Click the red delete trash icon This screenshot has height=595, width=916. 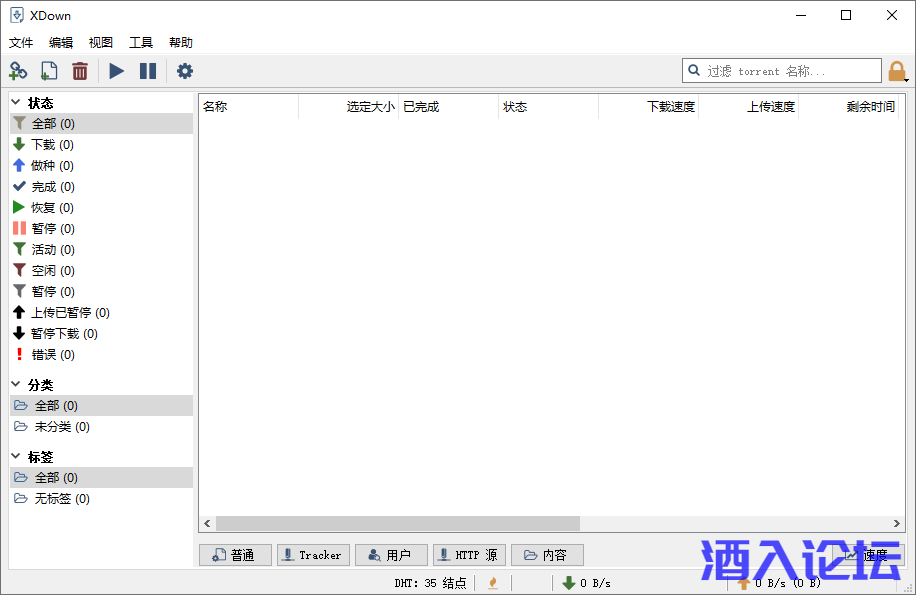coord(80,71)
